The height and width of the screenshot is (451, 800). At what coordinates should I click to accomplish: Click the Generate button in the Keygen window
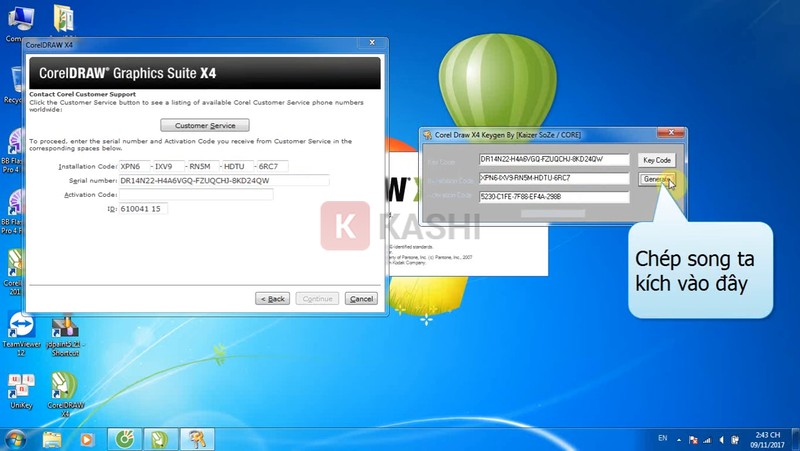(657, 179)
